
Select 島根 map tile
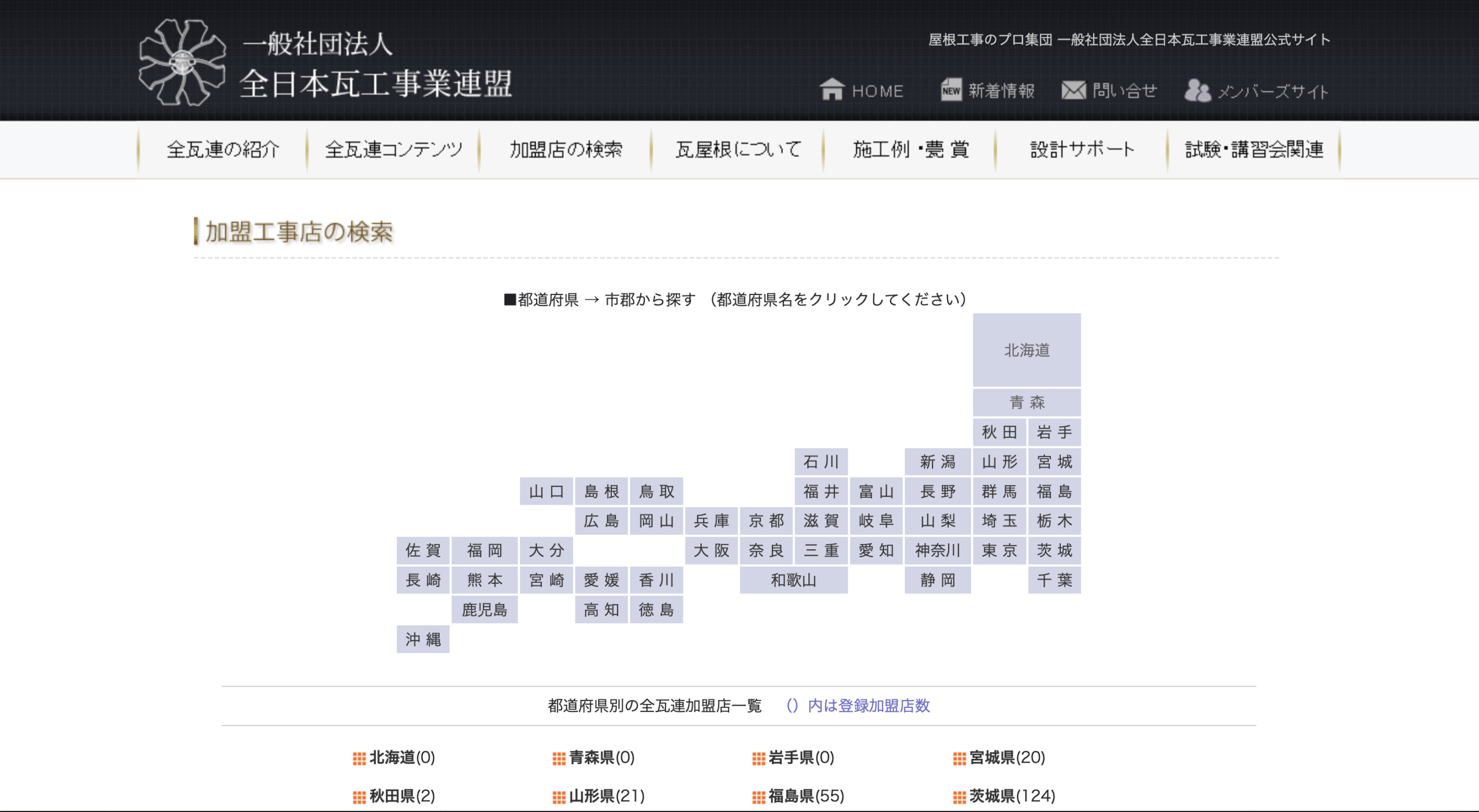[x=601, y=491]
